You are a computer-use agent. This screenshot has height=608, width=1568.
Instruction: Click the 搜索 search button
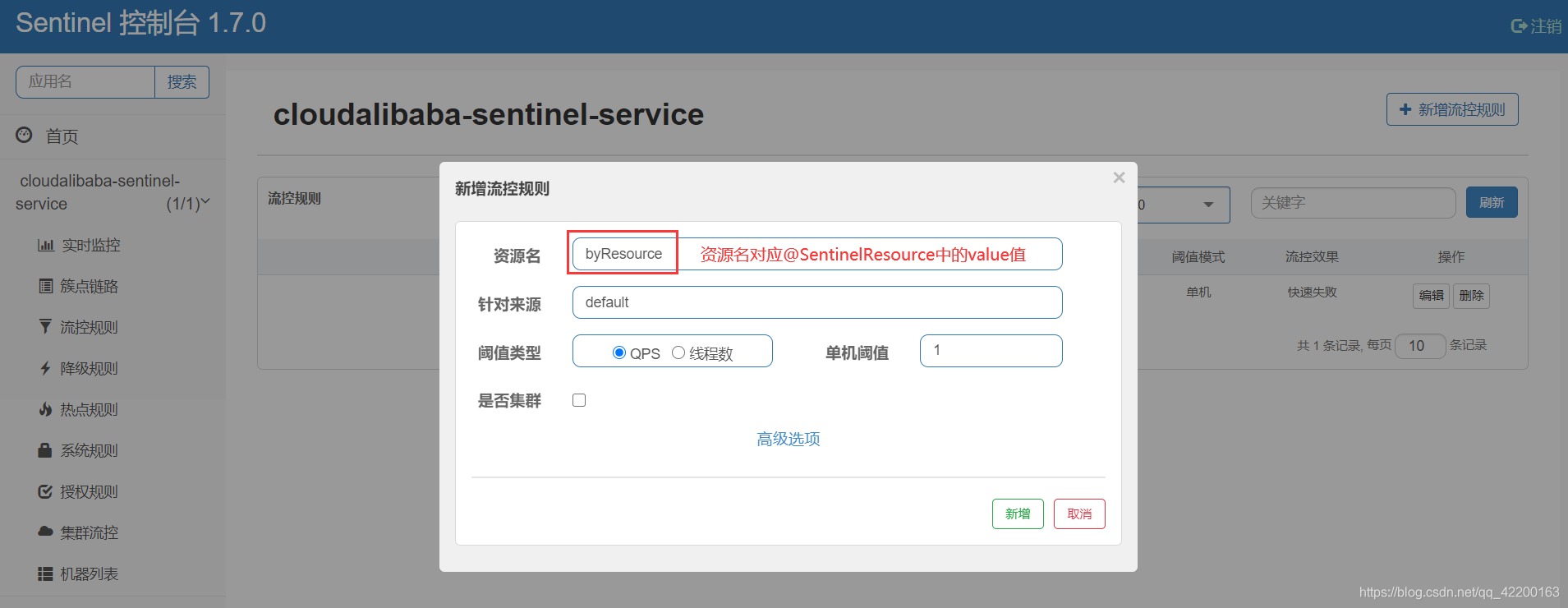[x=182, y=82]
